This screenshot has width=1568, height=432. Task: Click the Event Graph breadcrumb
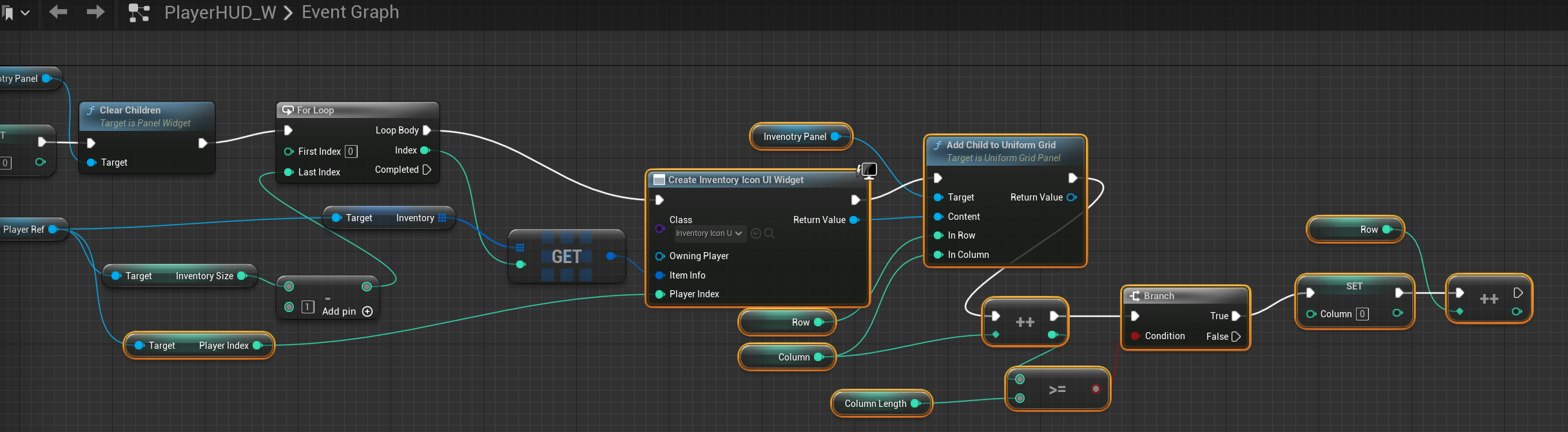[350, 12]
